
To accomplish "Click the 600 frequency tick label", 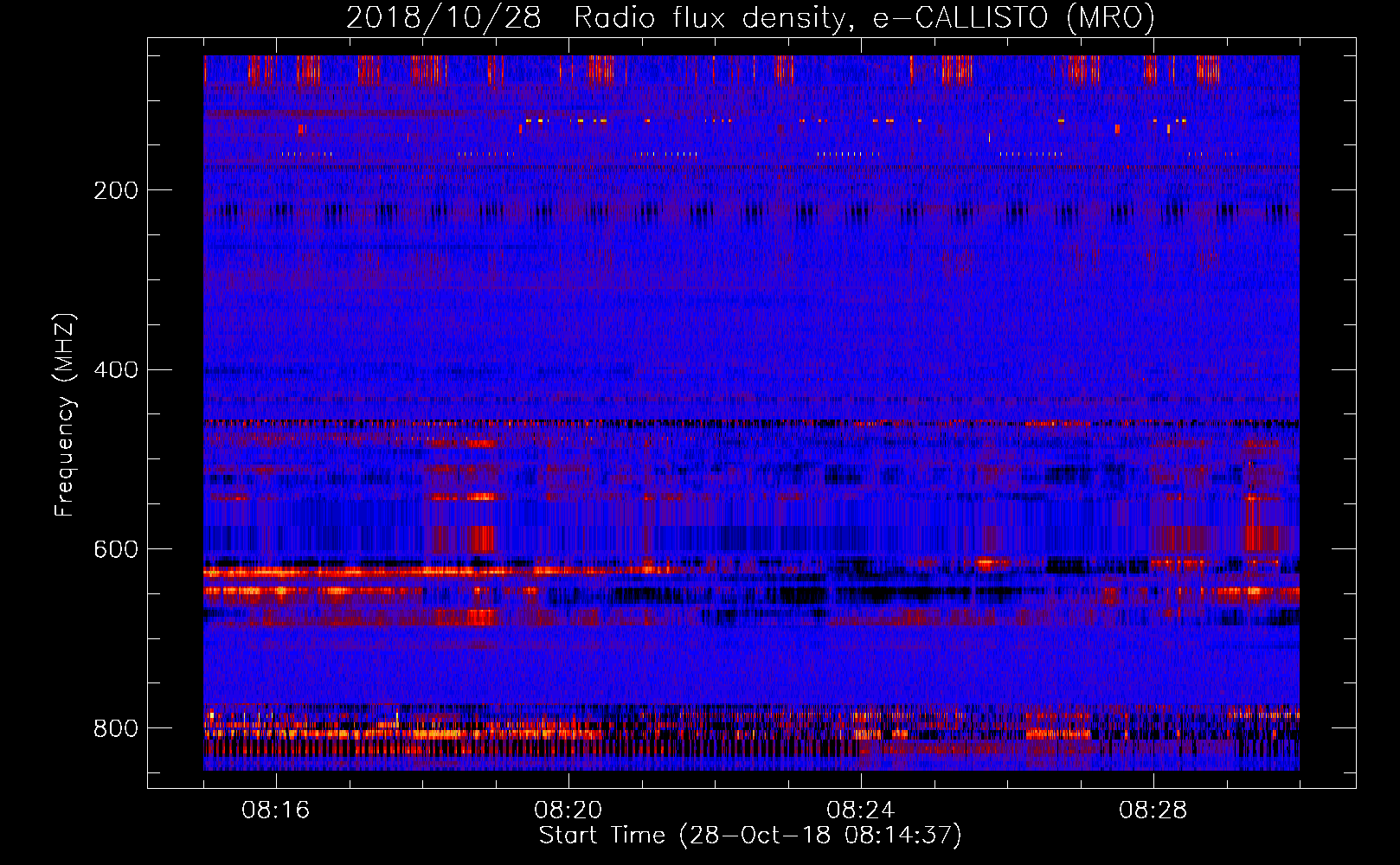I will tap(116, 549).
